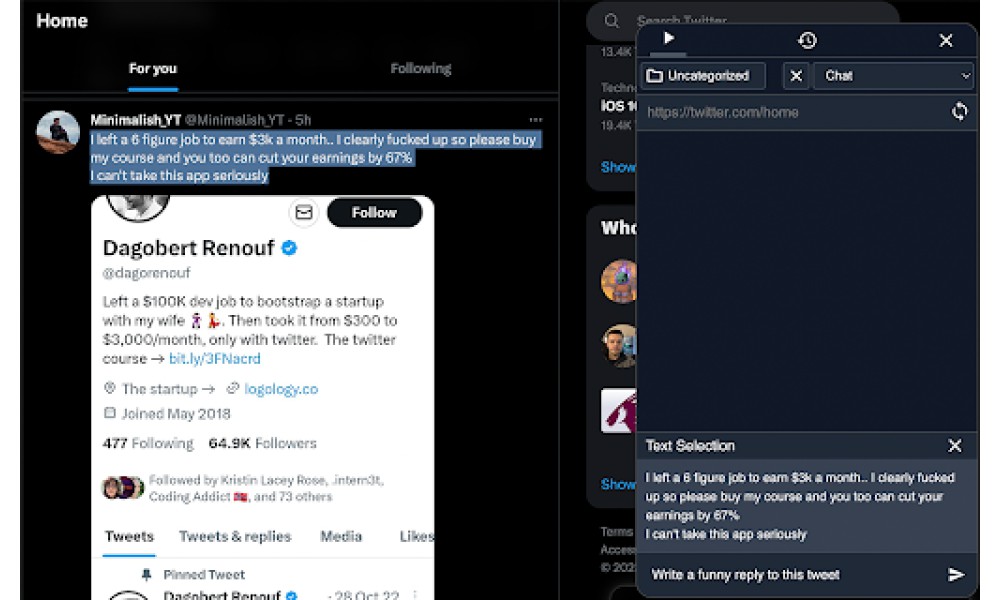Click 'Joined May 2018' text

coord(176,414)
